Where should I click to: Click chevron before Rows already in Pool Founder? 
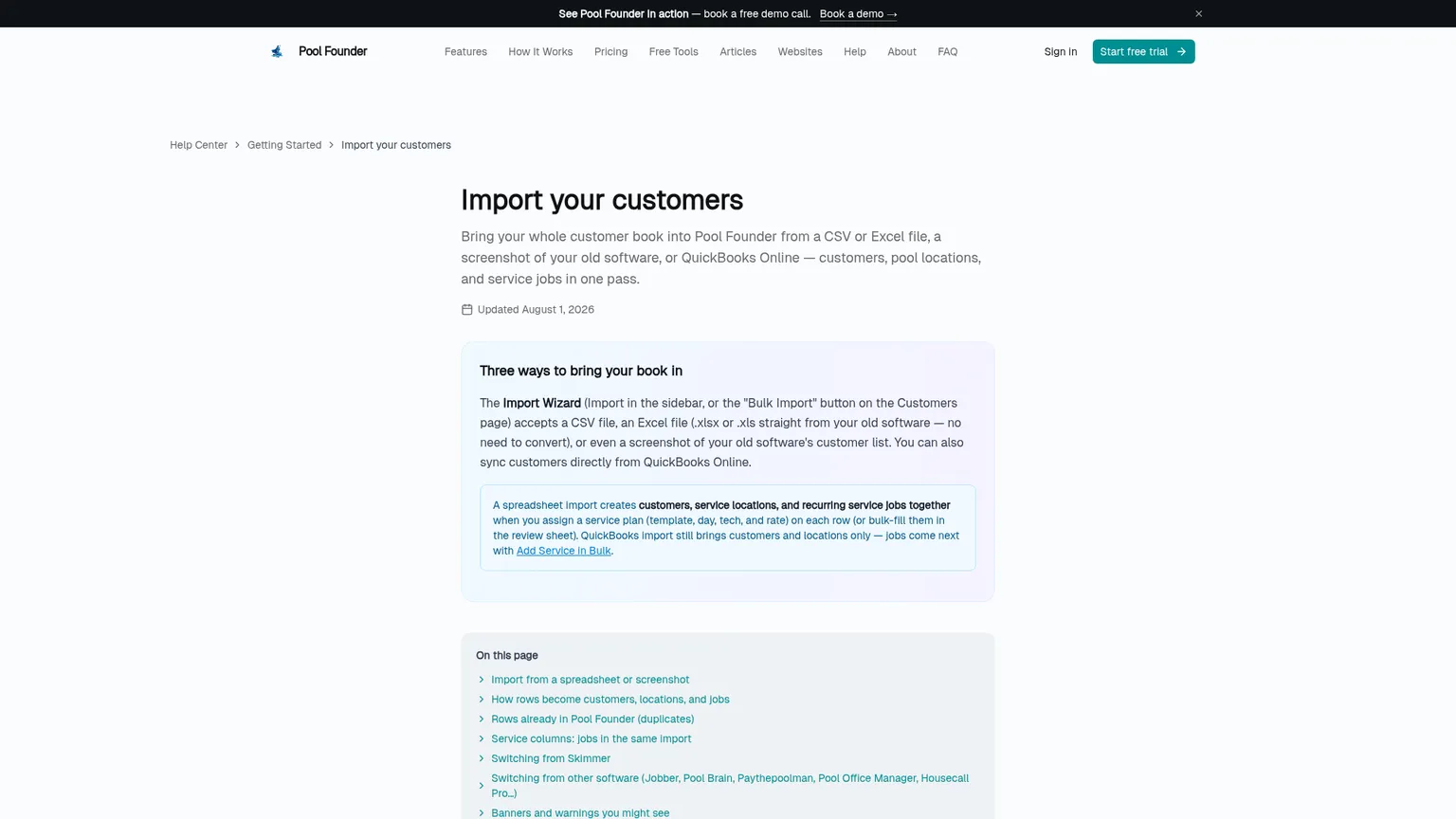tap(482, 719)
